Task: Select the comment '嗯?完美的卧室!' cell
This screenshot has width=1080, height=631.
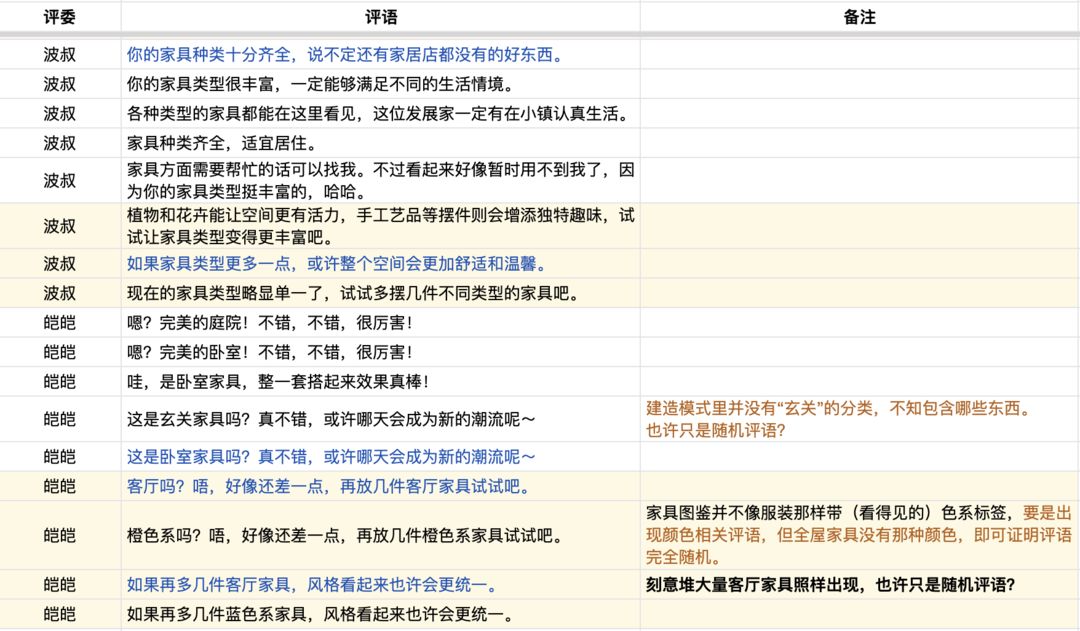Action: click(x=381, y=352)
